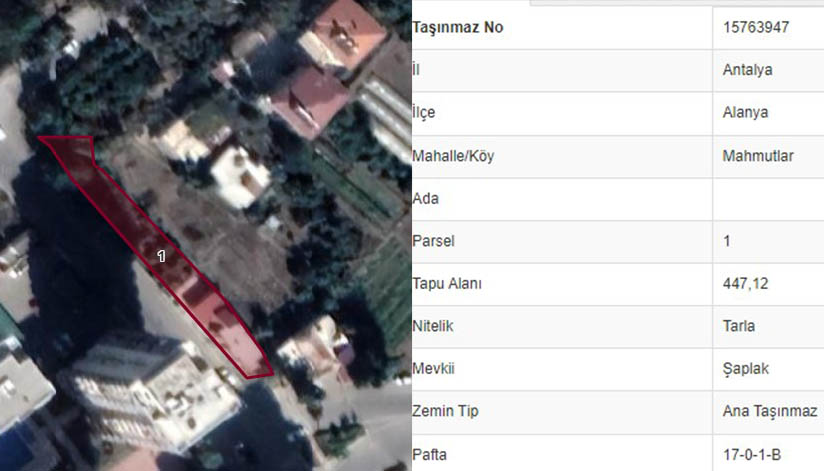
Task: Click the Antalya value in the İl row
Action: [747, 70]
